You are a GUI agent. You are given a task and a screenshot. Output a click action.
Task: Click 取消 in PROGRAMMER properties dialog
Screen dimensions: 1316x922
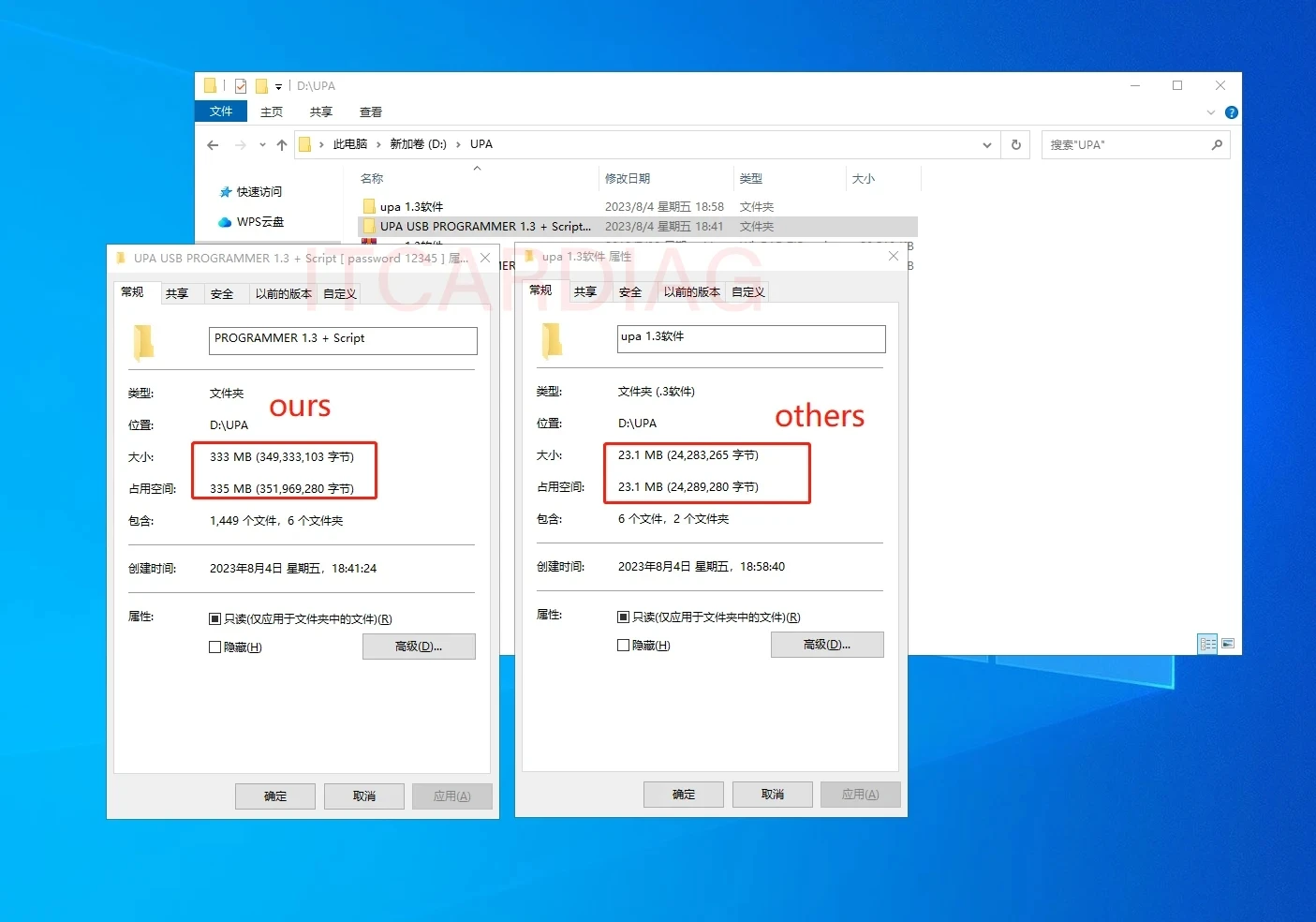pyautogui.click(x=364, y=796)
